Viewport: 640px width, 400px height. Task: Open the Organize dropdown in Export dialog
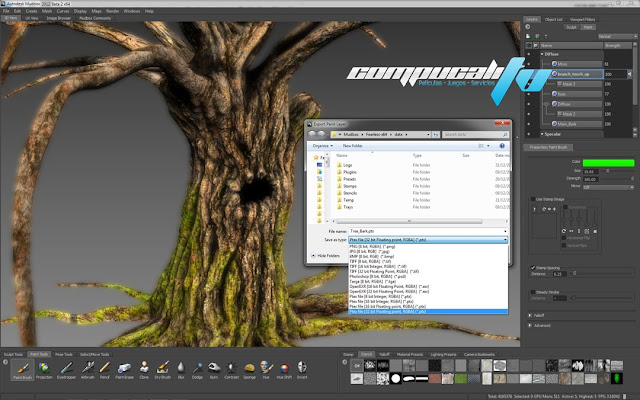coord(322,146)
